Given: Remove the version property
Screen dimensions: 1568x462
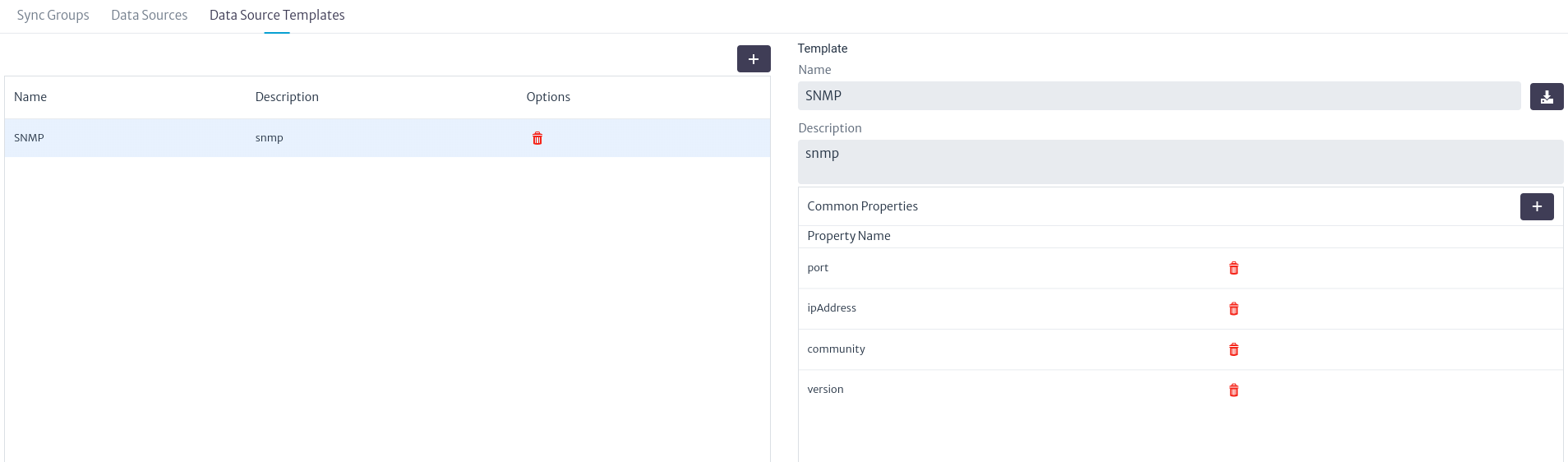Looking at the screenshot, I should 1234,390.
